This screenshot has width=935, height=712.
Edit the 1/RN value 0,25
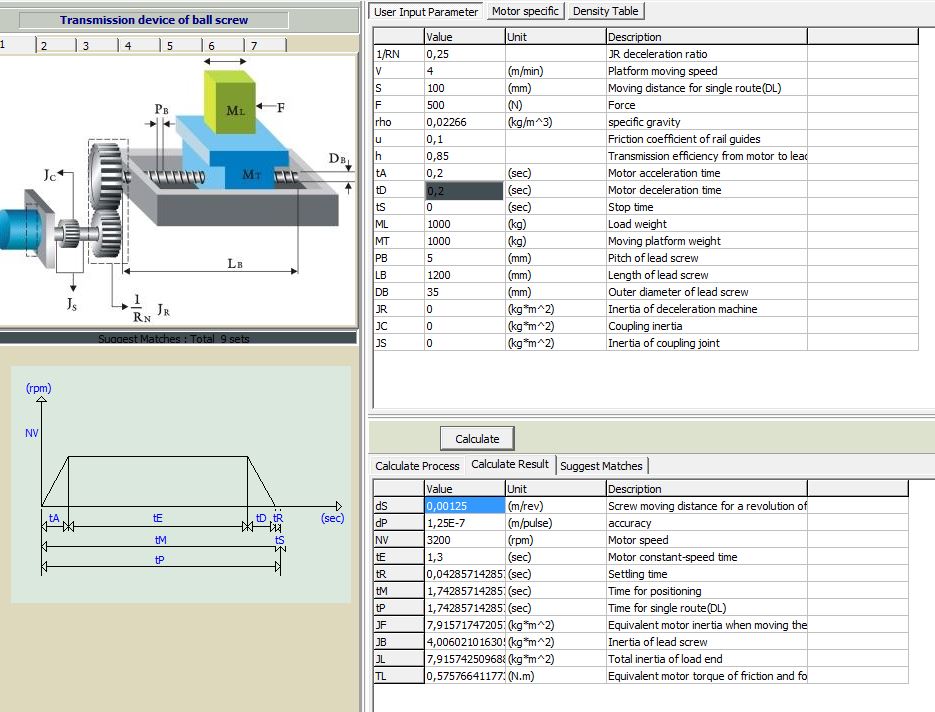tap(465, 54)
